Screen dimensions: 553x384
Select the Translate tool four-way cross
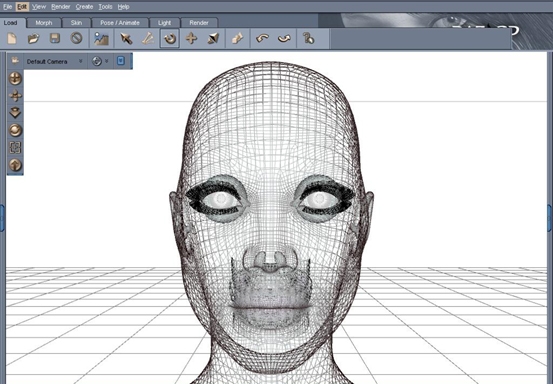192,38
